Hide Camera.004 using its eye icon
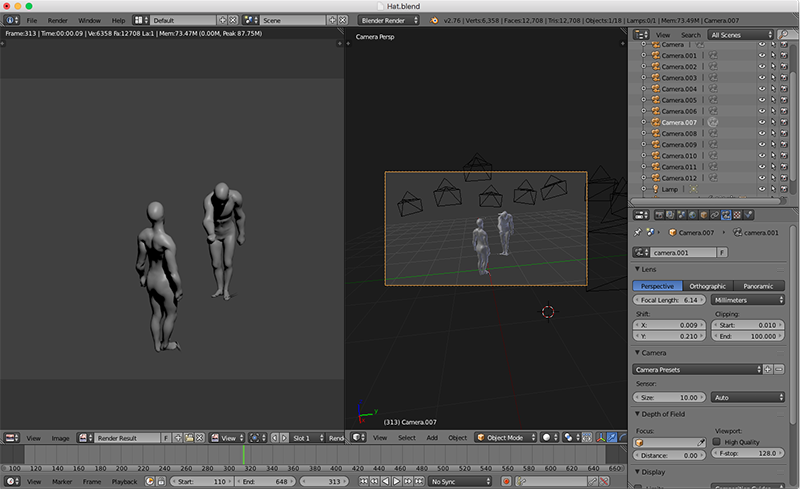This screenshot has width=800, height=489. [762, 89]
